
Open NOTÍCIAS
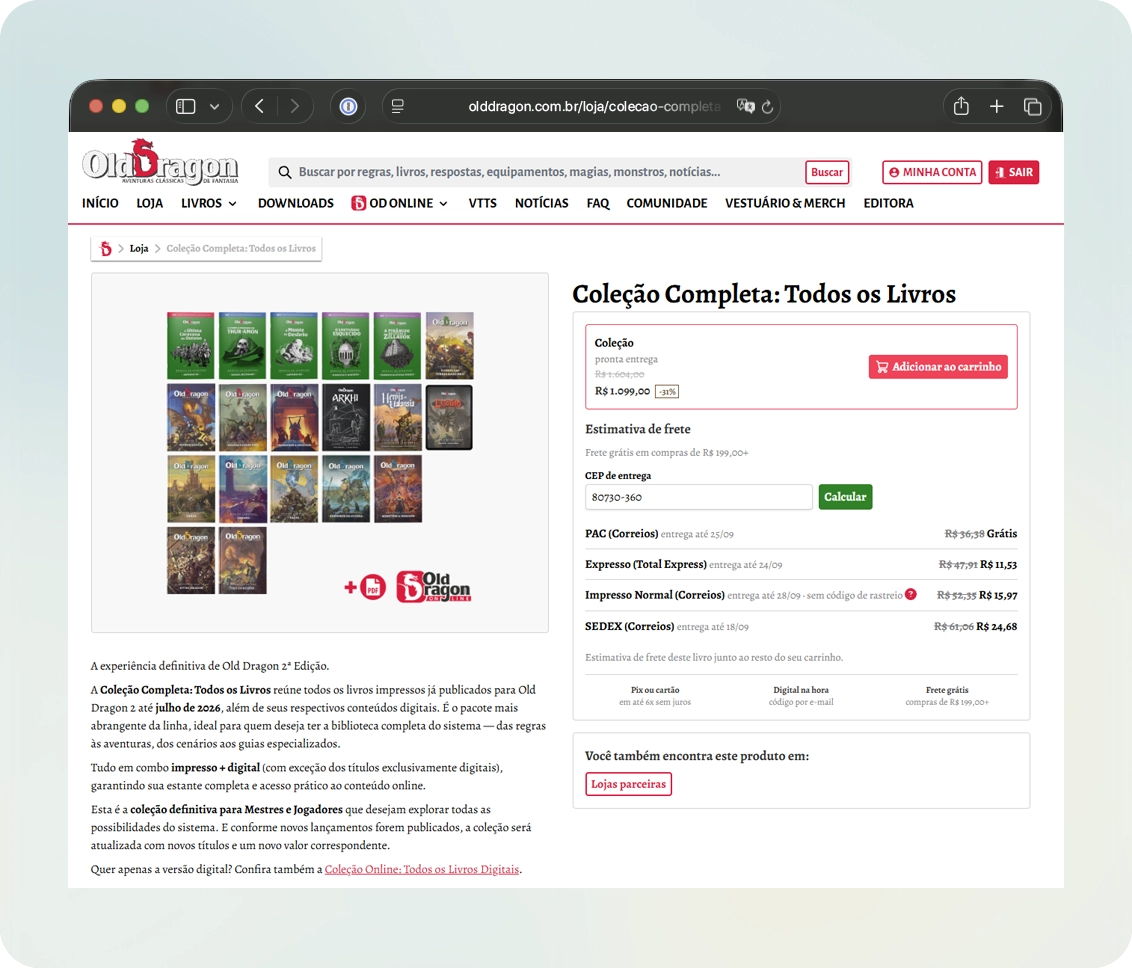541,204
